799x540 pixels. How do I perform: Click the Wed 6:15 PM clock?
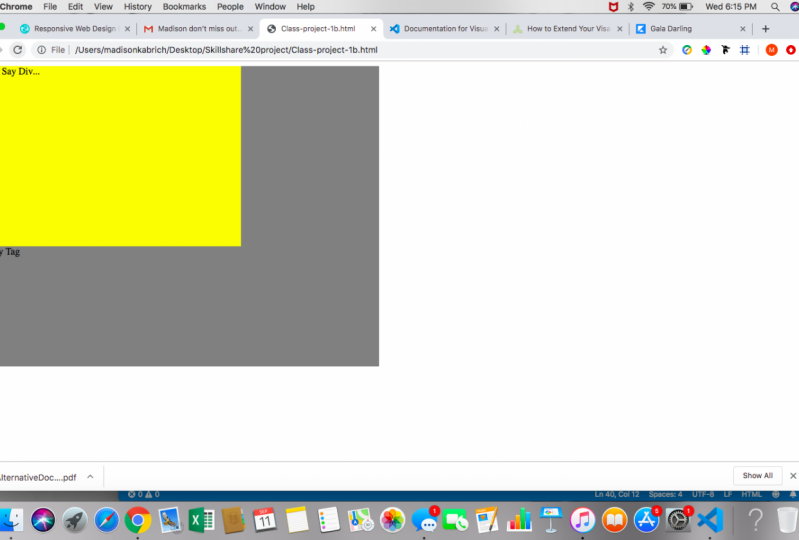coord(731,7)
